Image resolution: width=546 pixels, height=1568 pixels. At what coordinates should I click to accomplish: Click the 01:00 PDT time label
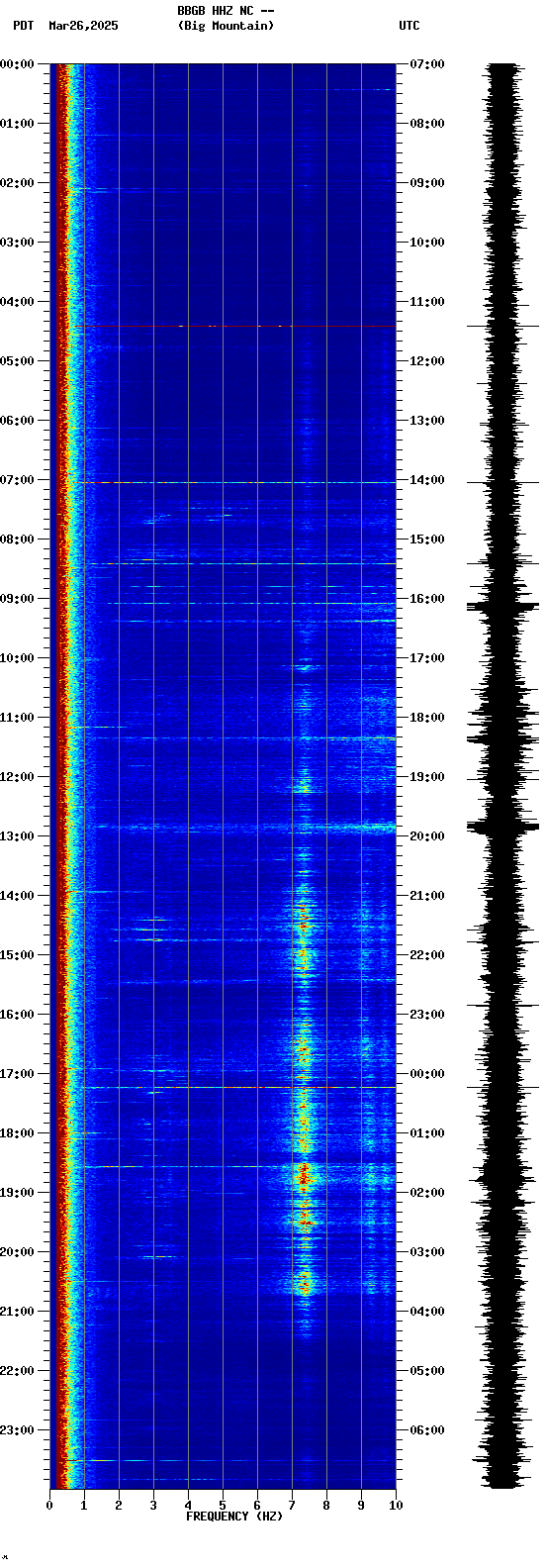click(17, 124)
